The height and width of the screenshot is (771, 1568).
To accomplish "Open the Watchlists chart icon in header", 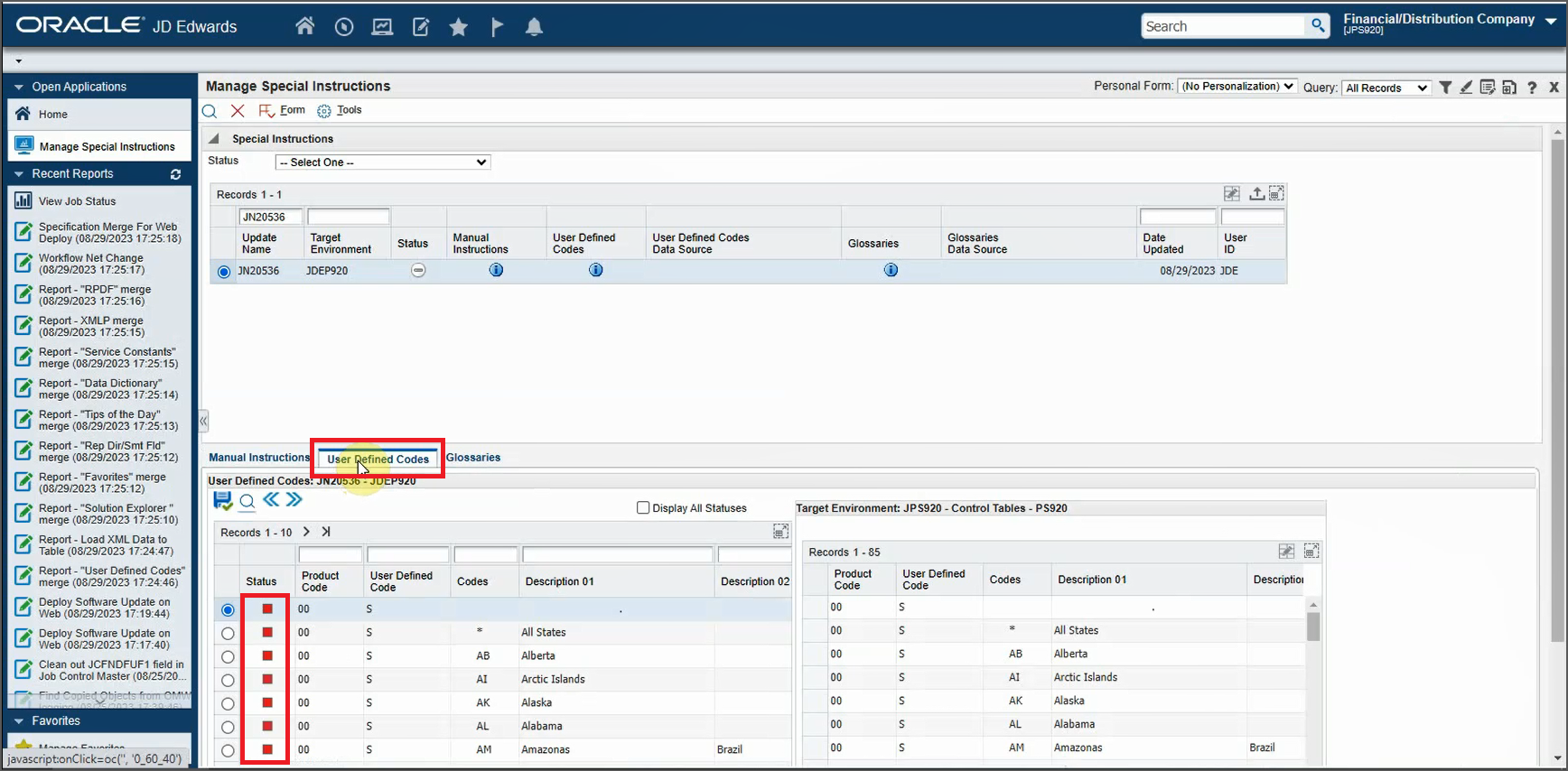I will (x=382, y=27).
